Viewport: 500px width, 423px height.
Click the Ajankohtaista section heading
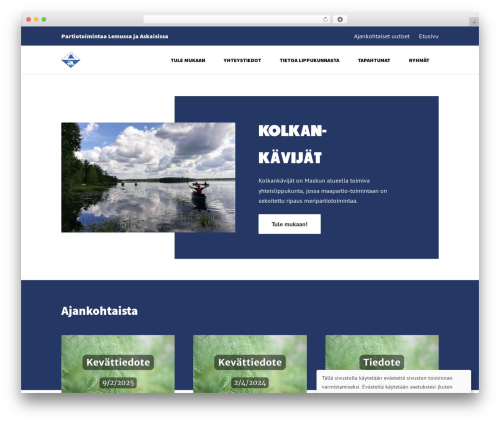coord(99,311)
